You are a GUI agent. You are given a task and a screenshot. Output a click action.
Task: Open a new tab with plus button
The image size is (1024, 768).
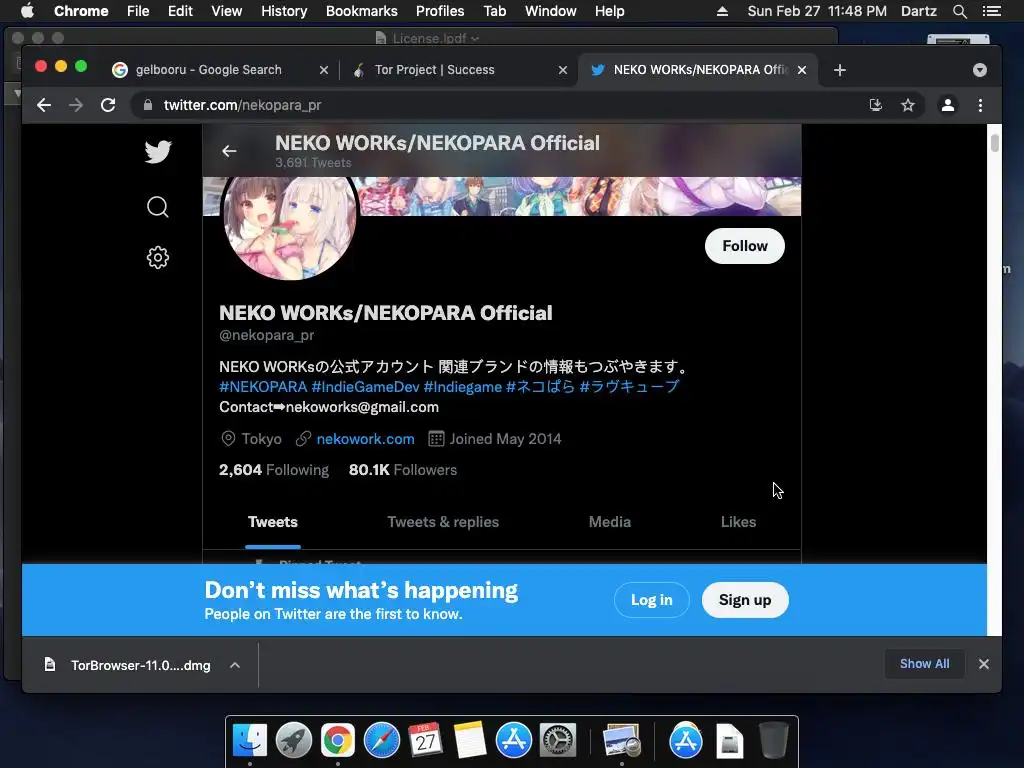(840, 70)
